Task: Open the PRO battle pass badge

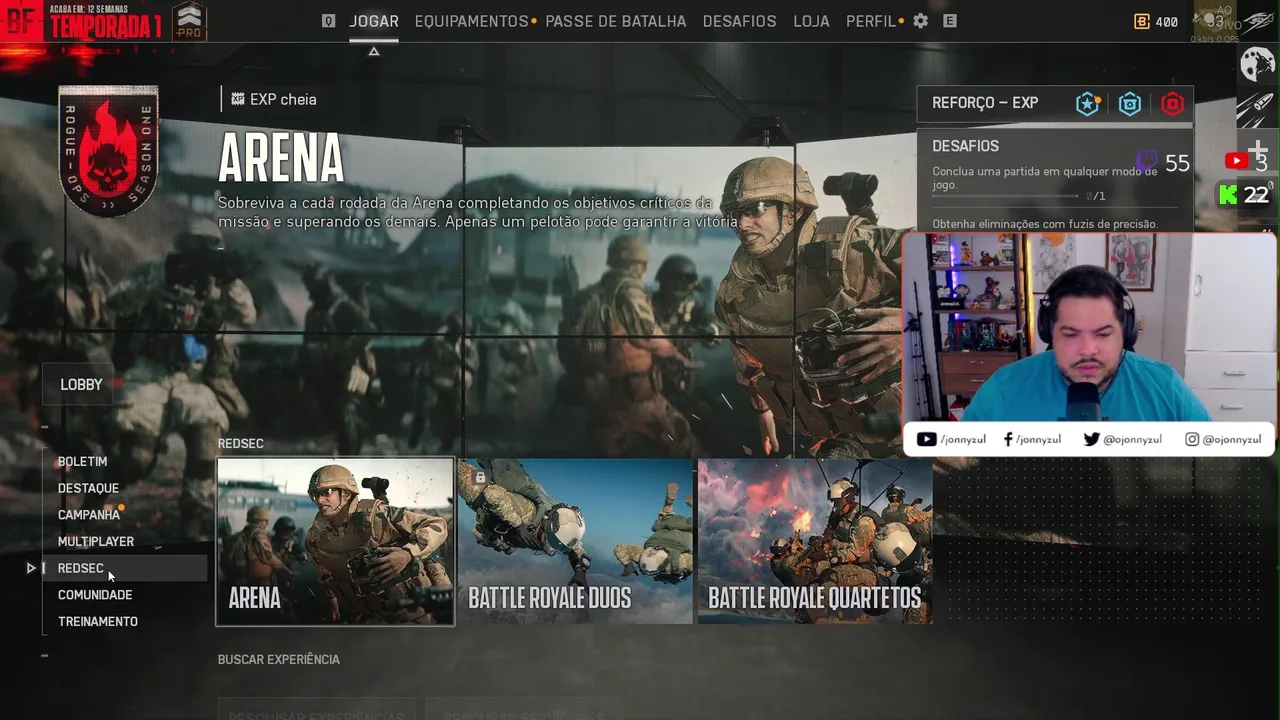Action: click(189, 21)
